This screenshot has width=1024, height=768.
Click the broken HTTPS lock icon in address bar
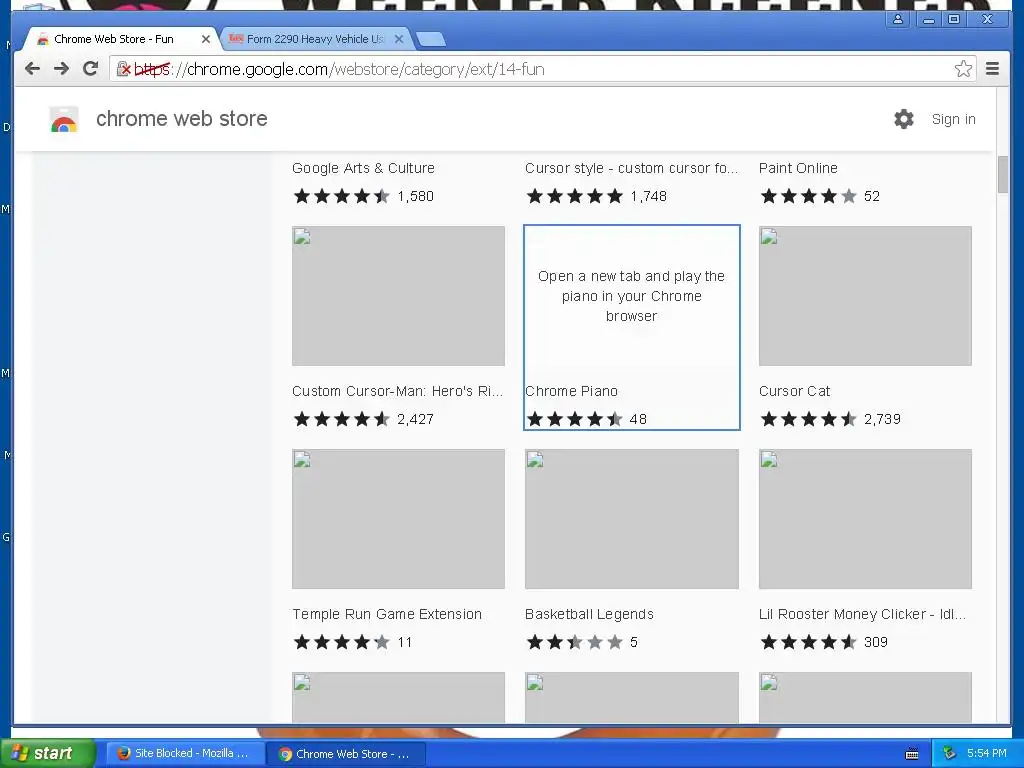click(123, 69)
